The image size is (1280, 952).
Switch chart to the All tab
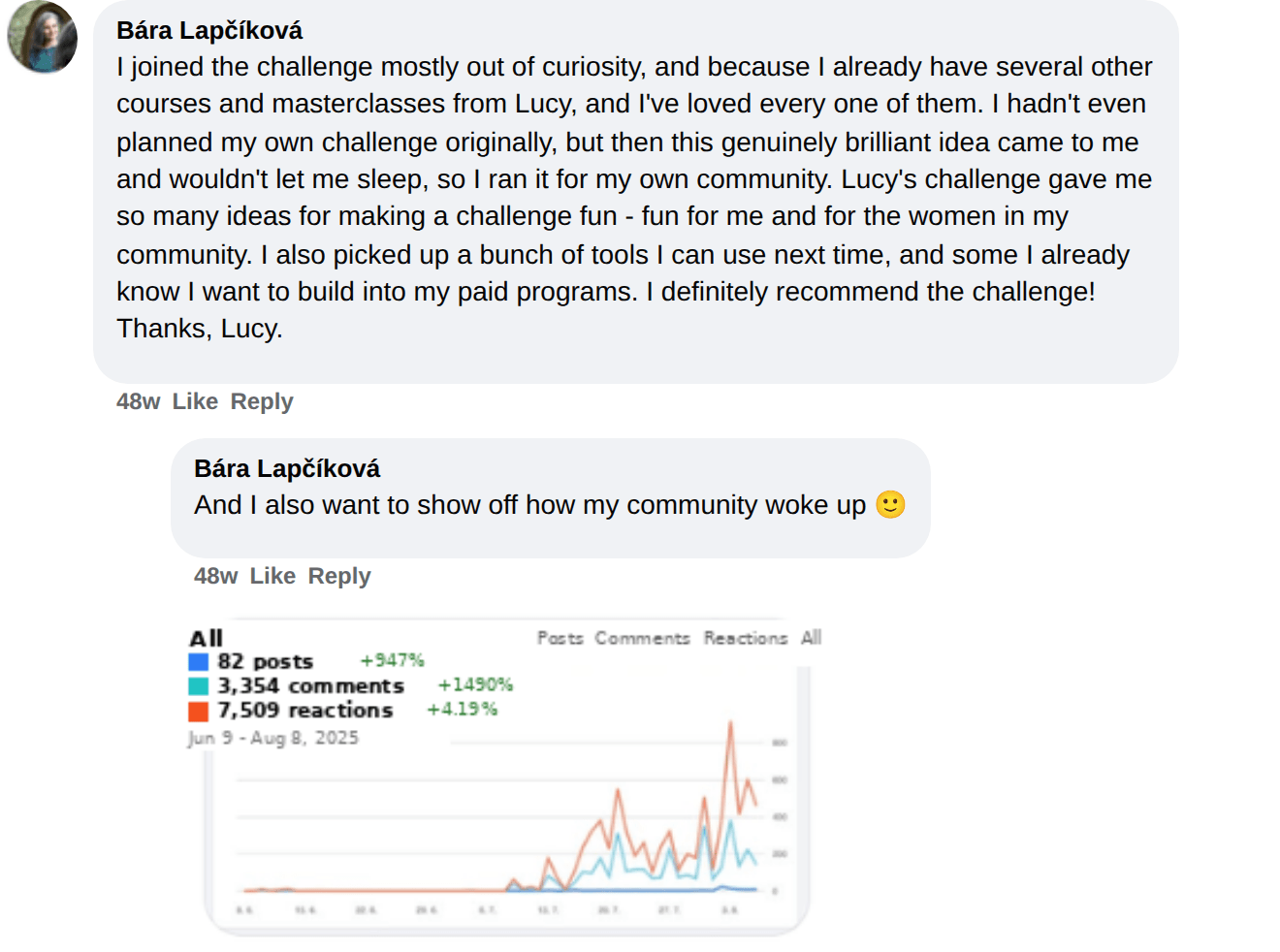811,638
